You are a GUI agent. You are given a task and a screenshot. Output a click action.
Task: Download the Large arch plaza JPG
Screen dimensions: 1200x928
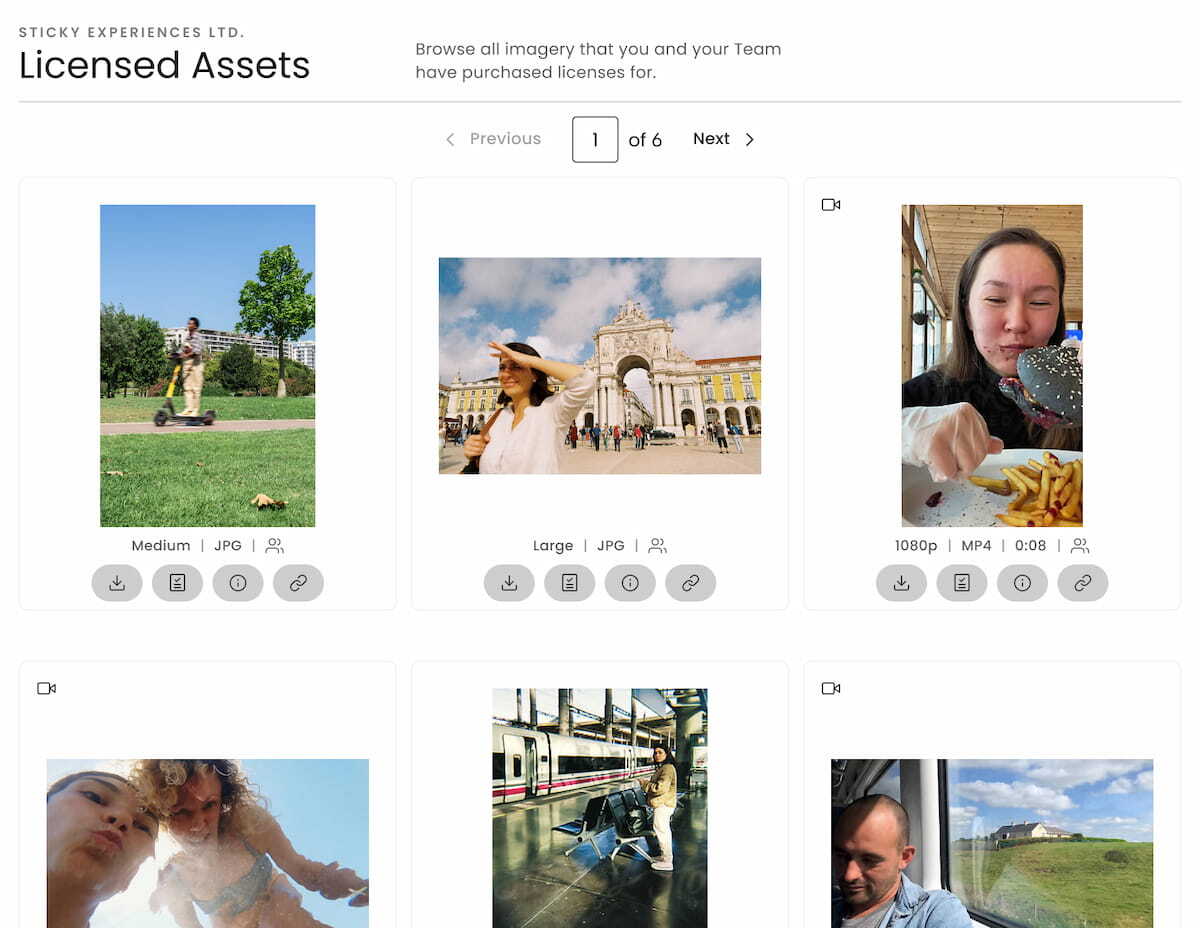(x=509, y=583)
